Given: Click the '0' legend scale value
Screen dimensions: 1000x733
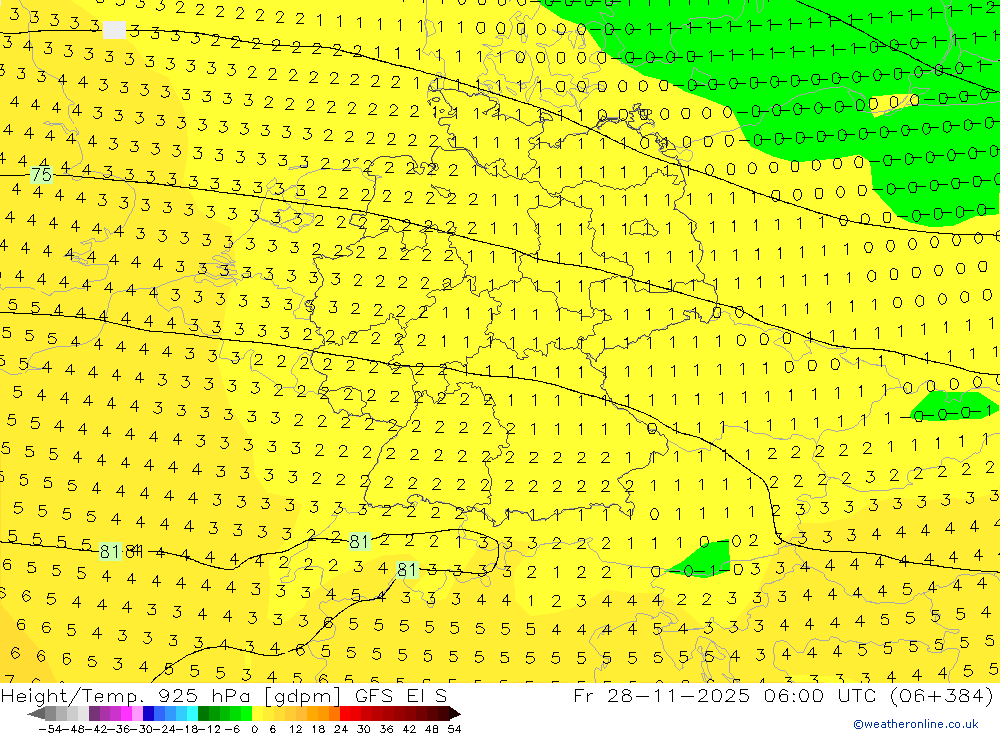Looking at the screenshot, I should pyautogui.click(x=254, y=729).
